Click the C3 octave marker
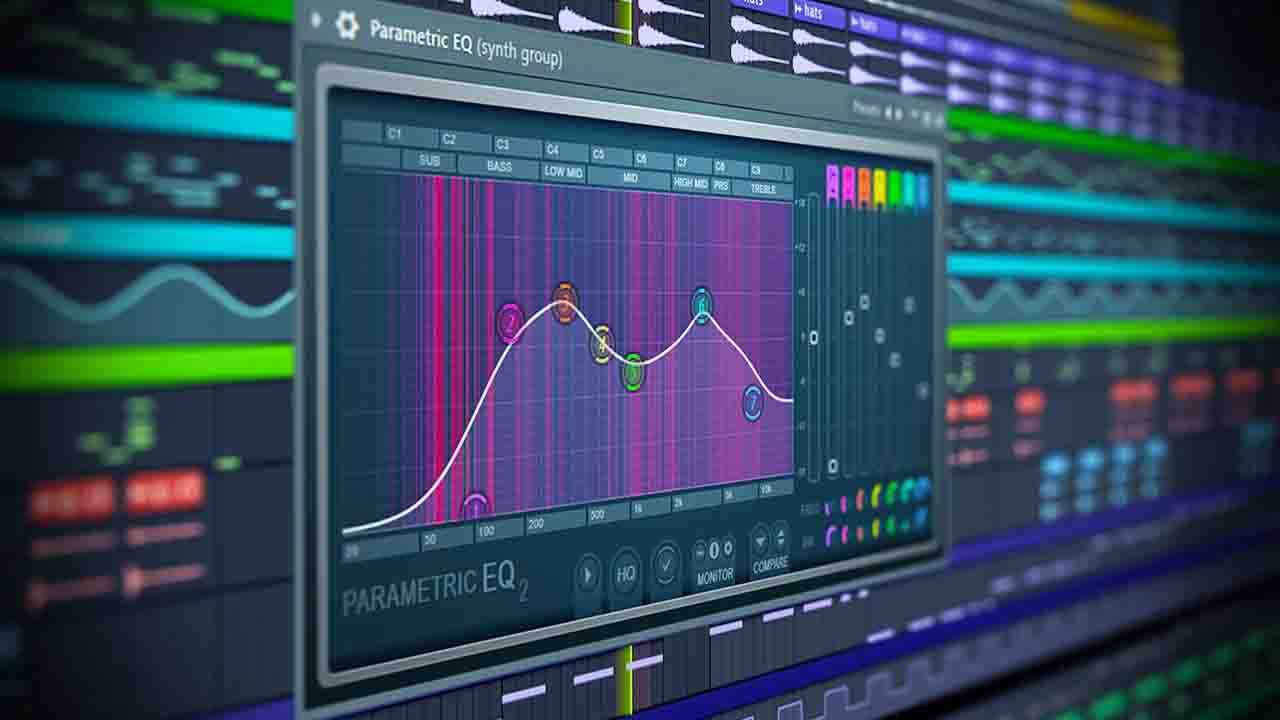 click(x=502, y=144)
